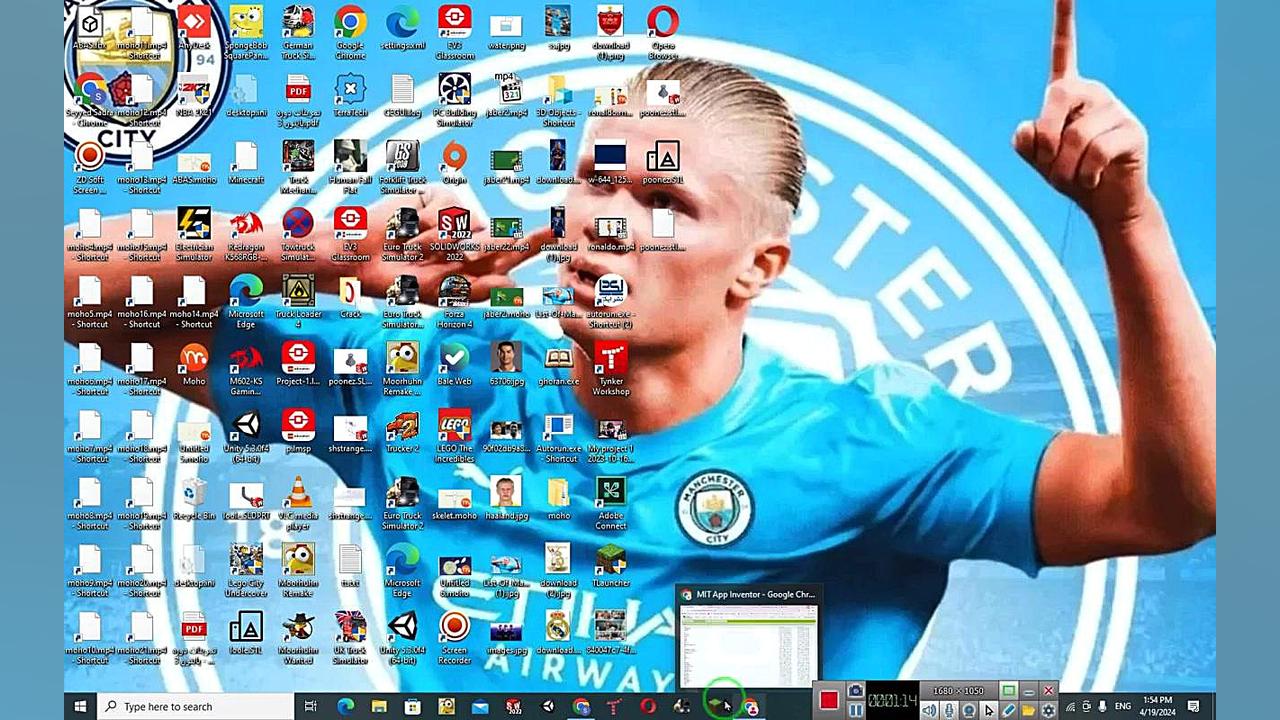Open M602-KS Gaming mouse software icon
This screenshot has width=1280, height=720.
point(246,368)
